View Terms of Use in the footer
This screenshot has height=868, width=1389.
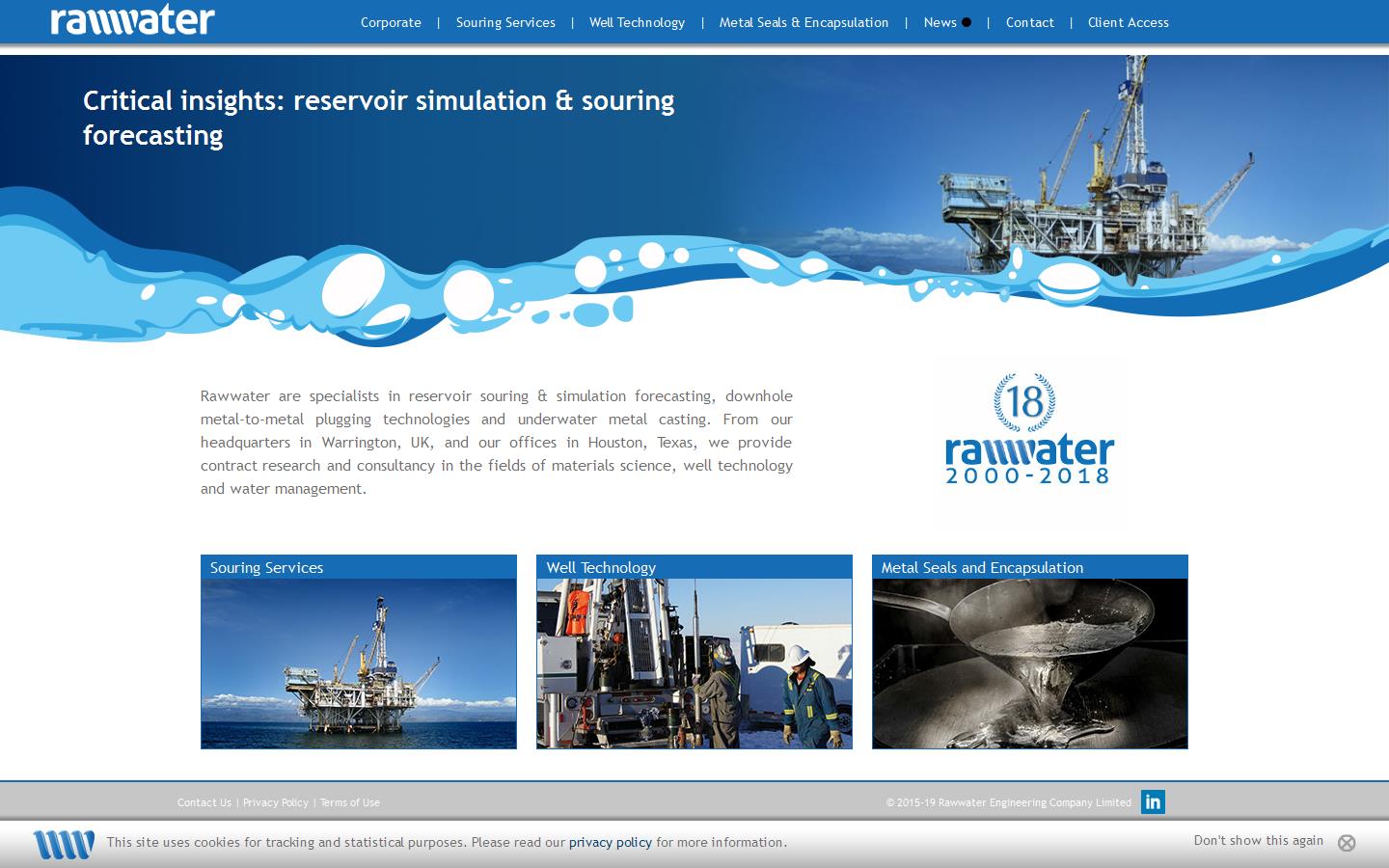(350, 802)
